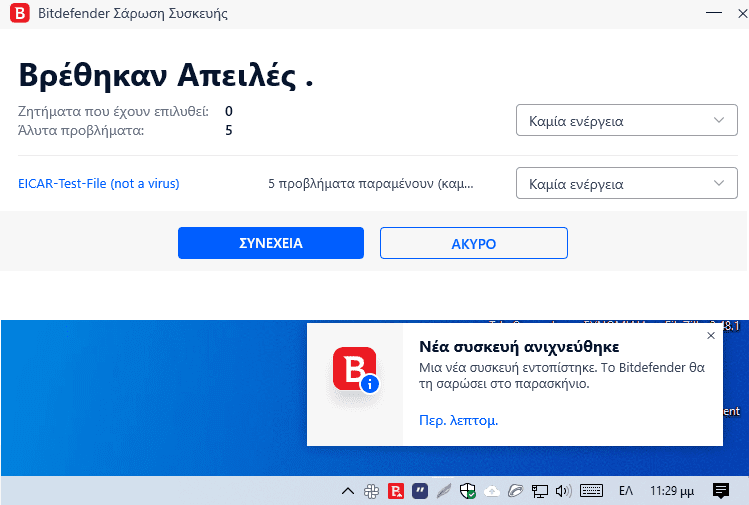Close the Bitdefender scan window
The height and width of the screenshot is (505, 749).
pyautogui.click(x=742, y=13)
